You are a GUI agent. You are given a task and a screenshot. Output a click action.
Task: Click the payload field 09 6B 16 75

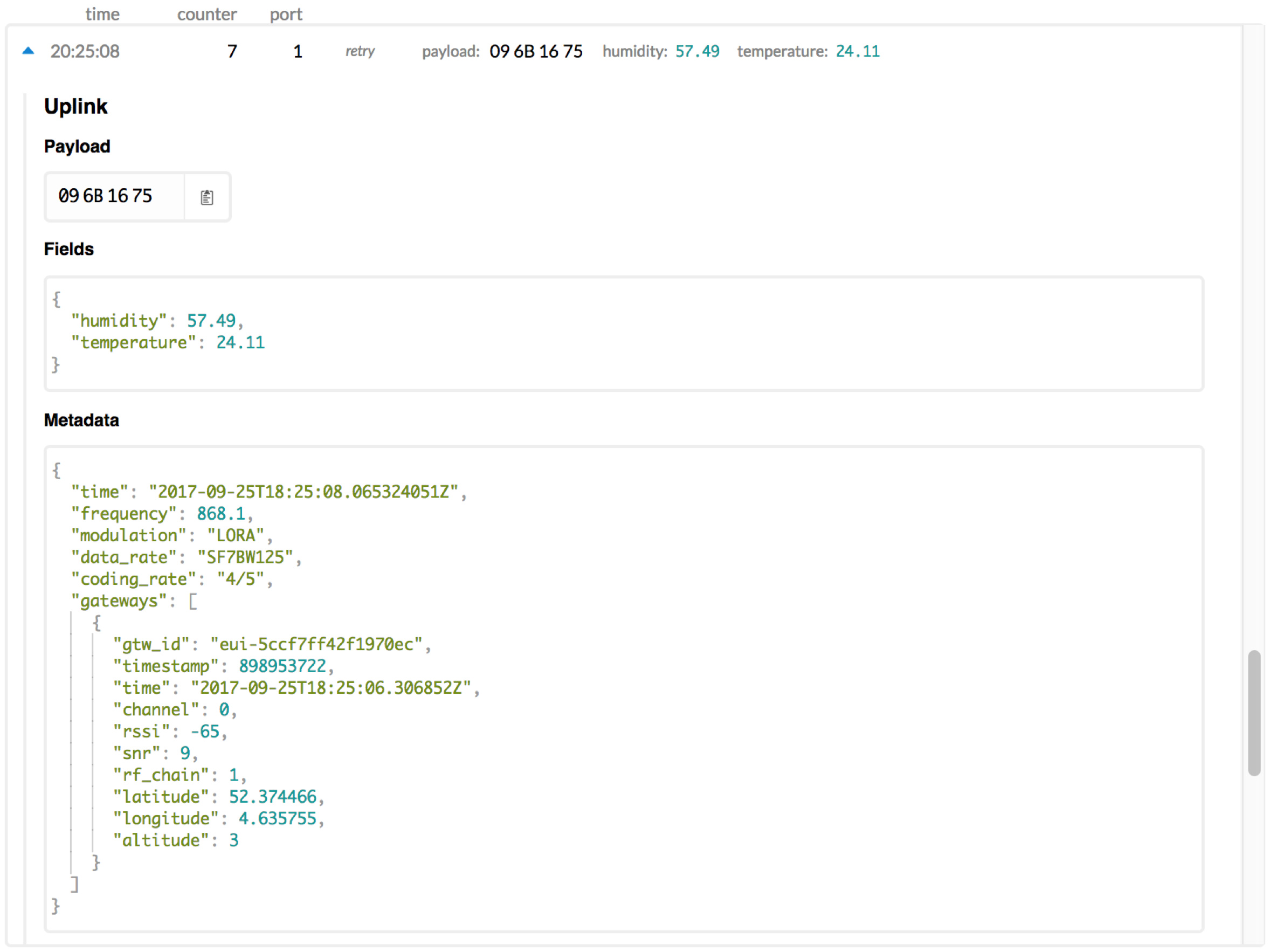tap(114, 196)
